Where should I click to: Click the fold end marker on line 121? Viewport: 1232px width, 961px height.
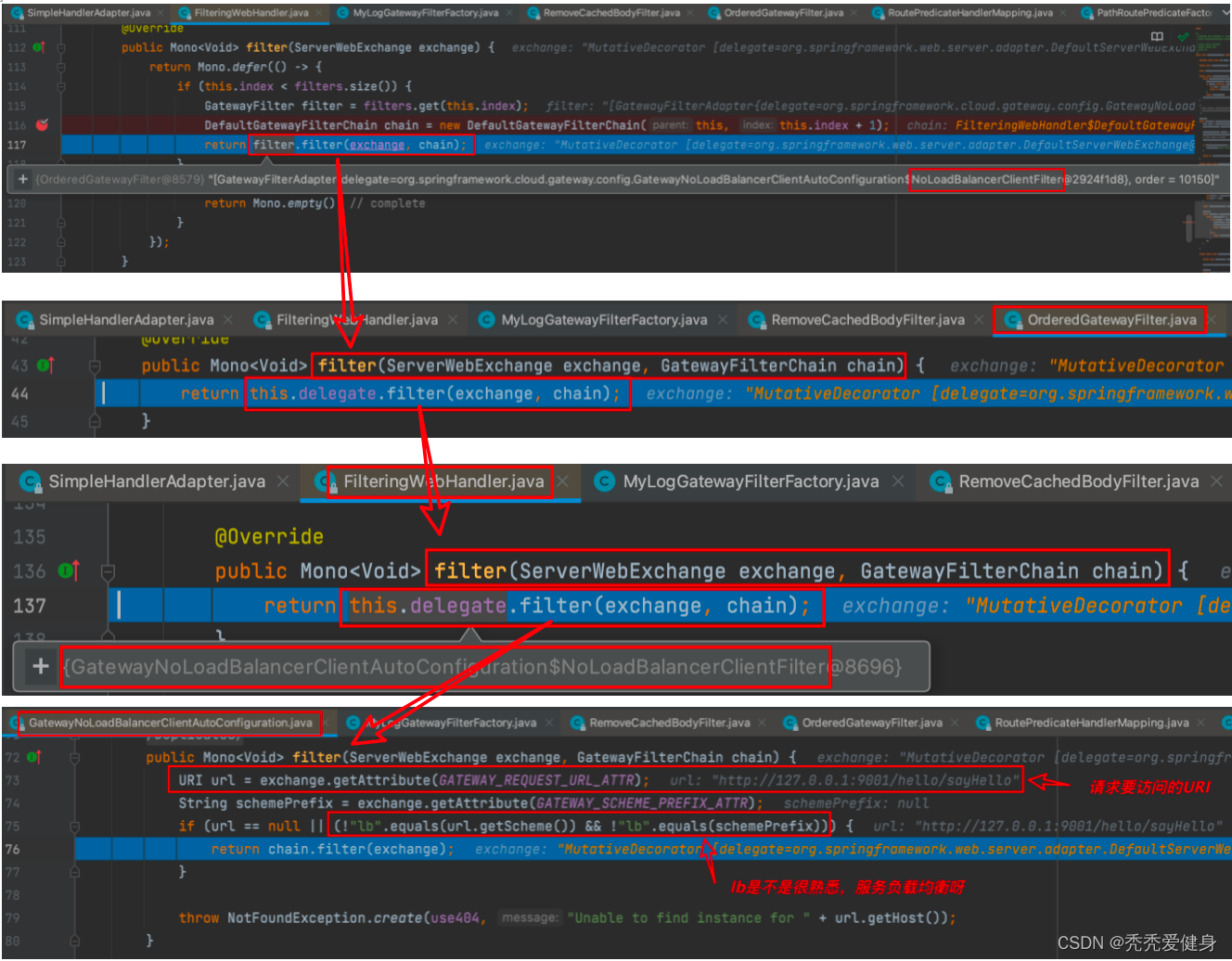point(61,223)
